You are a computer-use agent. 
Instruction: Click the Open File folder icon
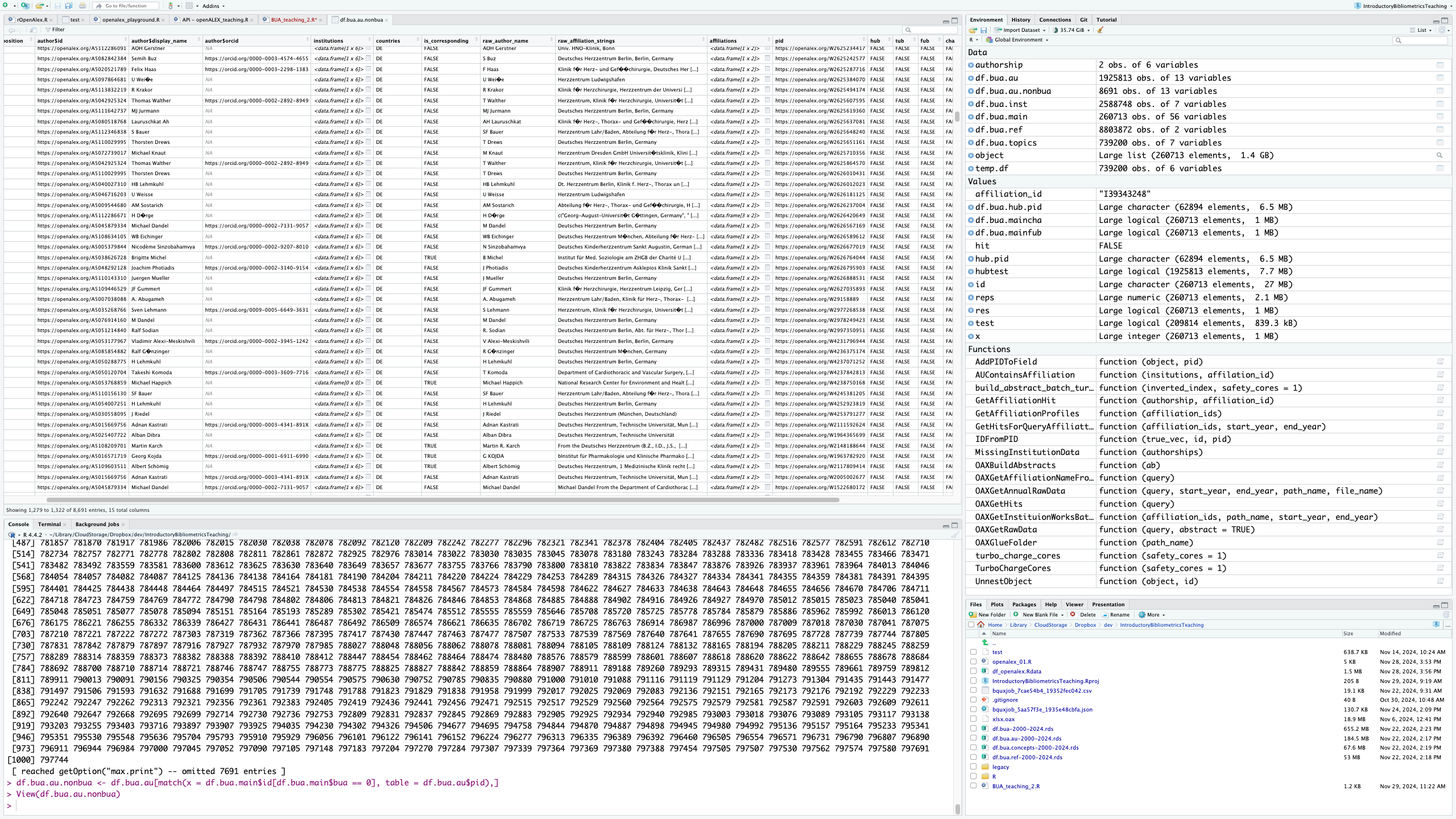39,6
